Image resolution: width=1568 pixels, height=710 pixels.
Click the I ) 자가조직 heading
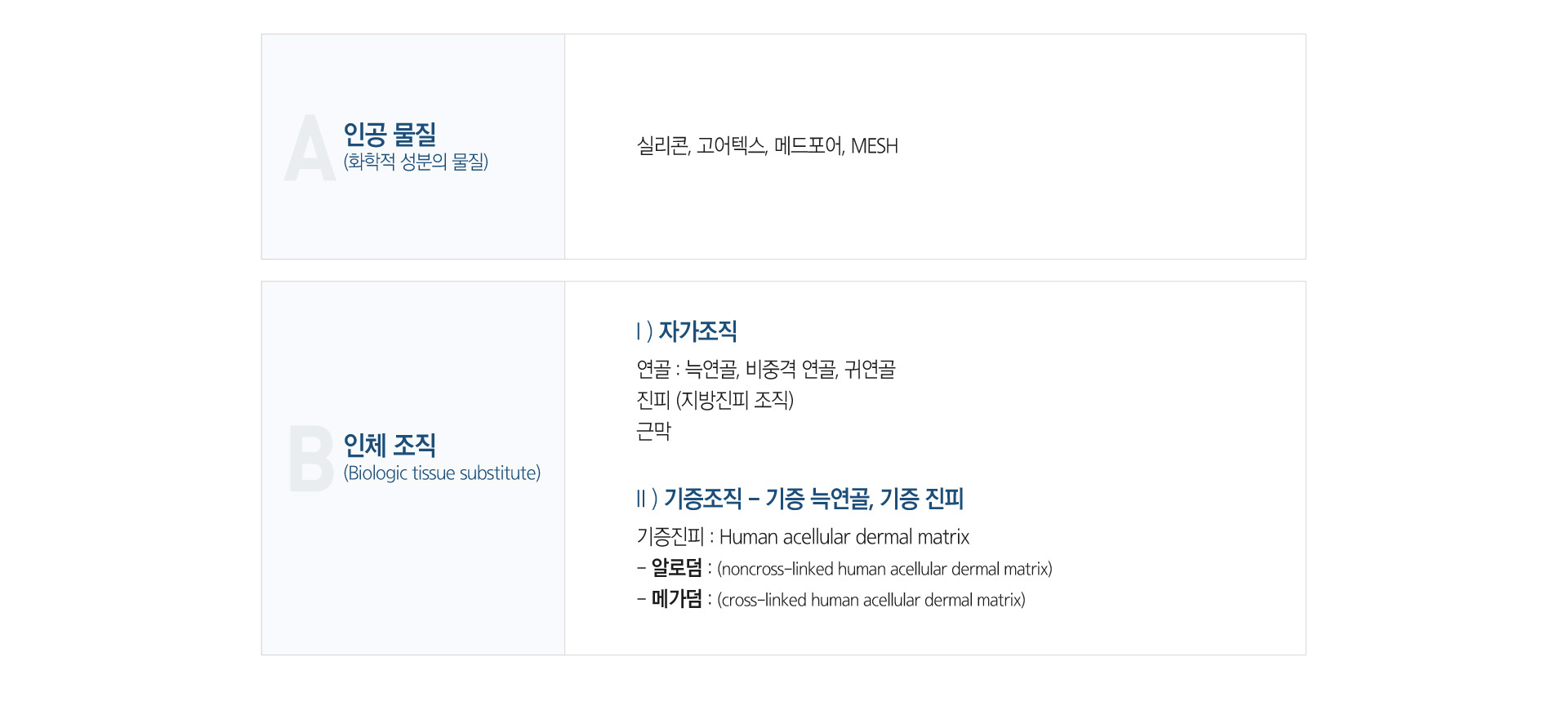[687, 331]
